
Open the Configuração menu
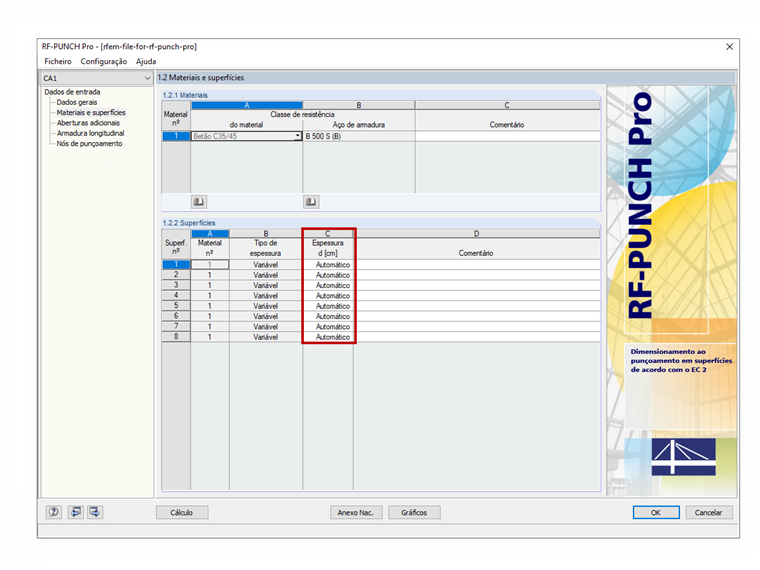pyautogui.click(x=104, y=62)
